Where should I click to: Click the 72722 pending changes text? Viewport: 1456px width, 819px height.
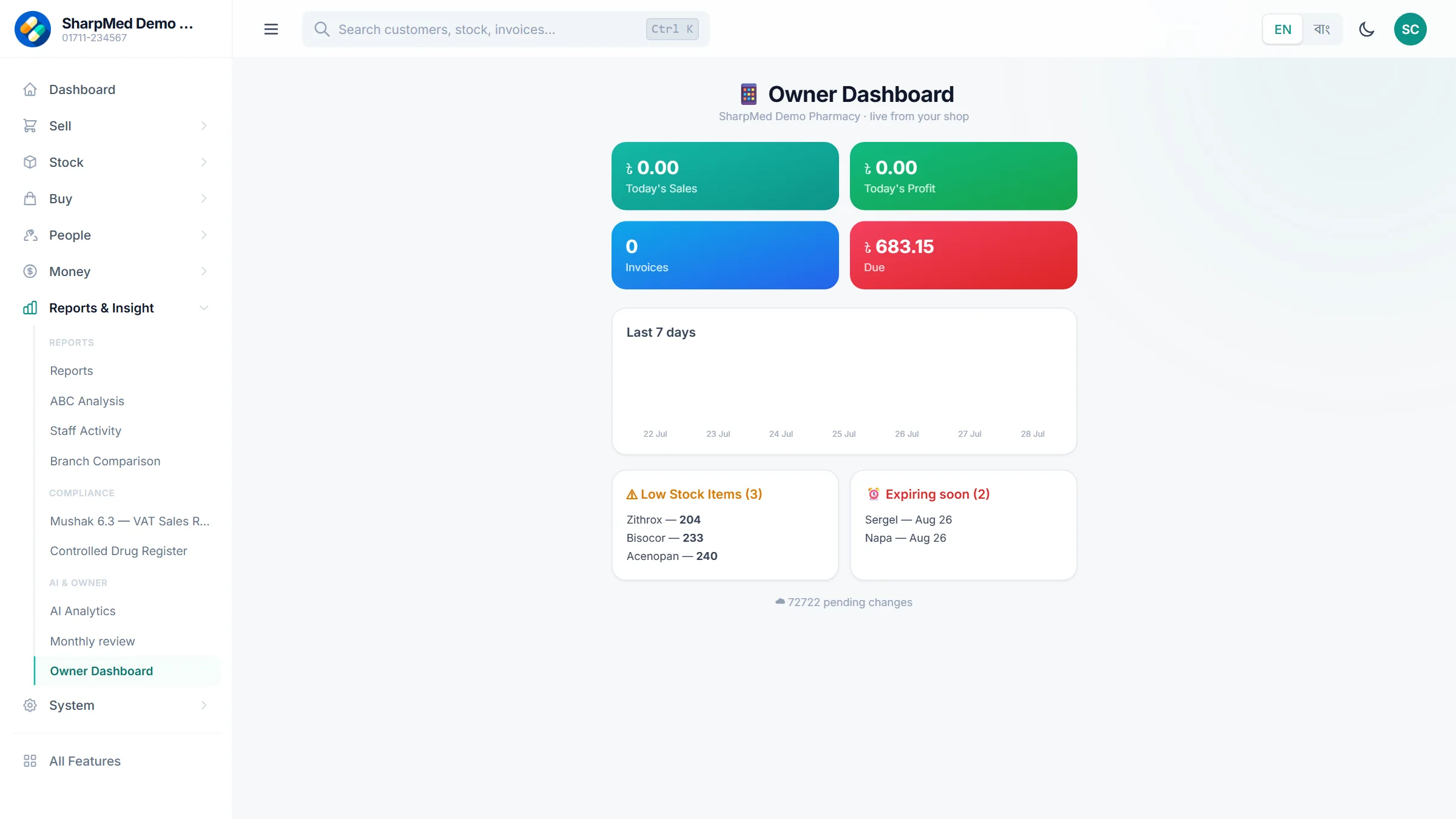[850, 602]
